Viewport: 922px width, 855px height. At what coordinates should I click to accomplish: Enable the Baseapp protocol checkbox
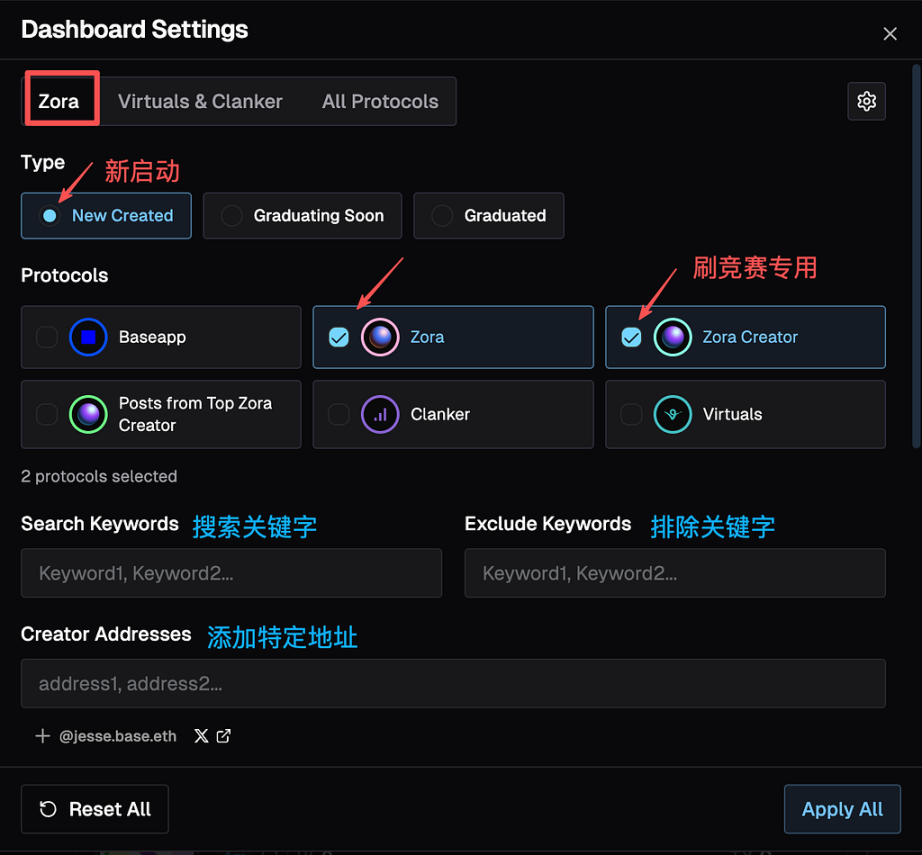tap(47, 338)
